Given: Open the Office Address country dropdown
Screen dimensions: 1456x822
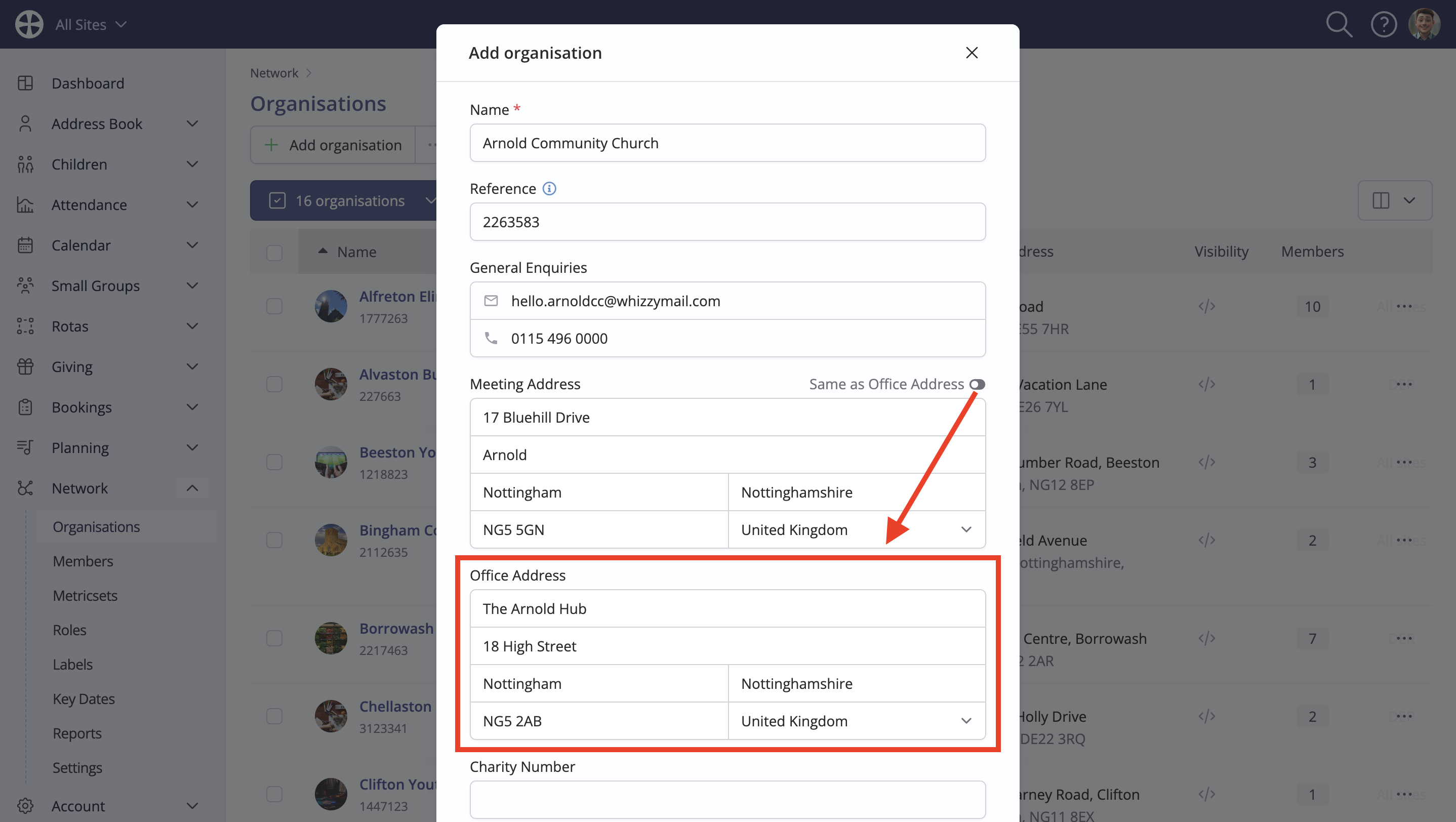Looking at the screenshot, I should pos(856,721).
